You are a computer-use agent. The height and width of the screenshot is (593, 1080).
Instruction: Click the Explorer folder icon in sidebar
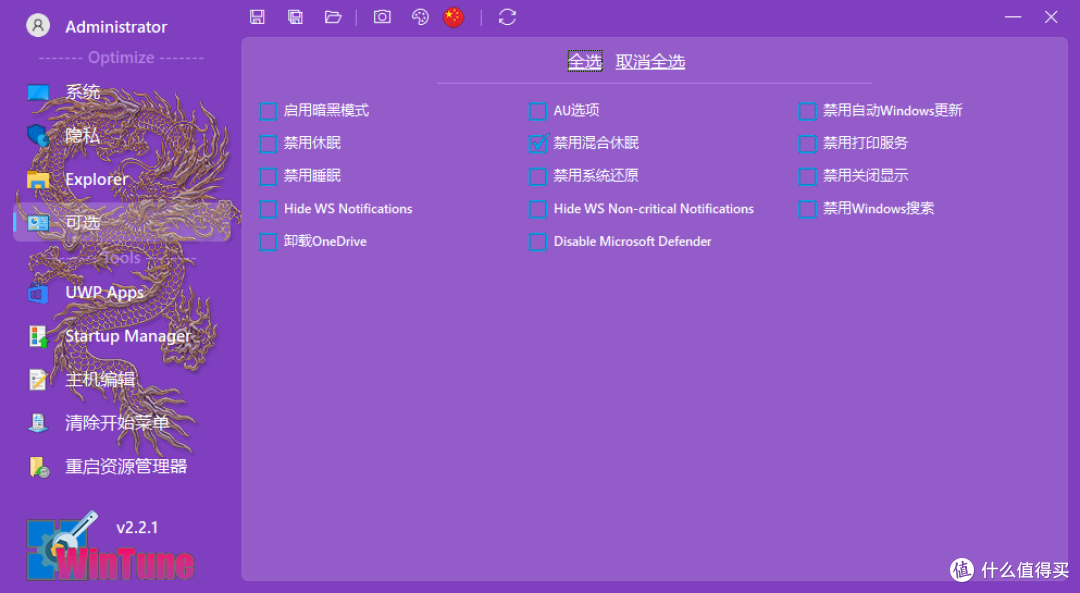coord(38,179)
